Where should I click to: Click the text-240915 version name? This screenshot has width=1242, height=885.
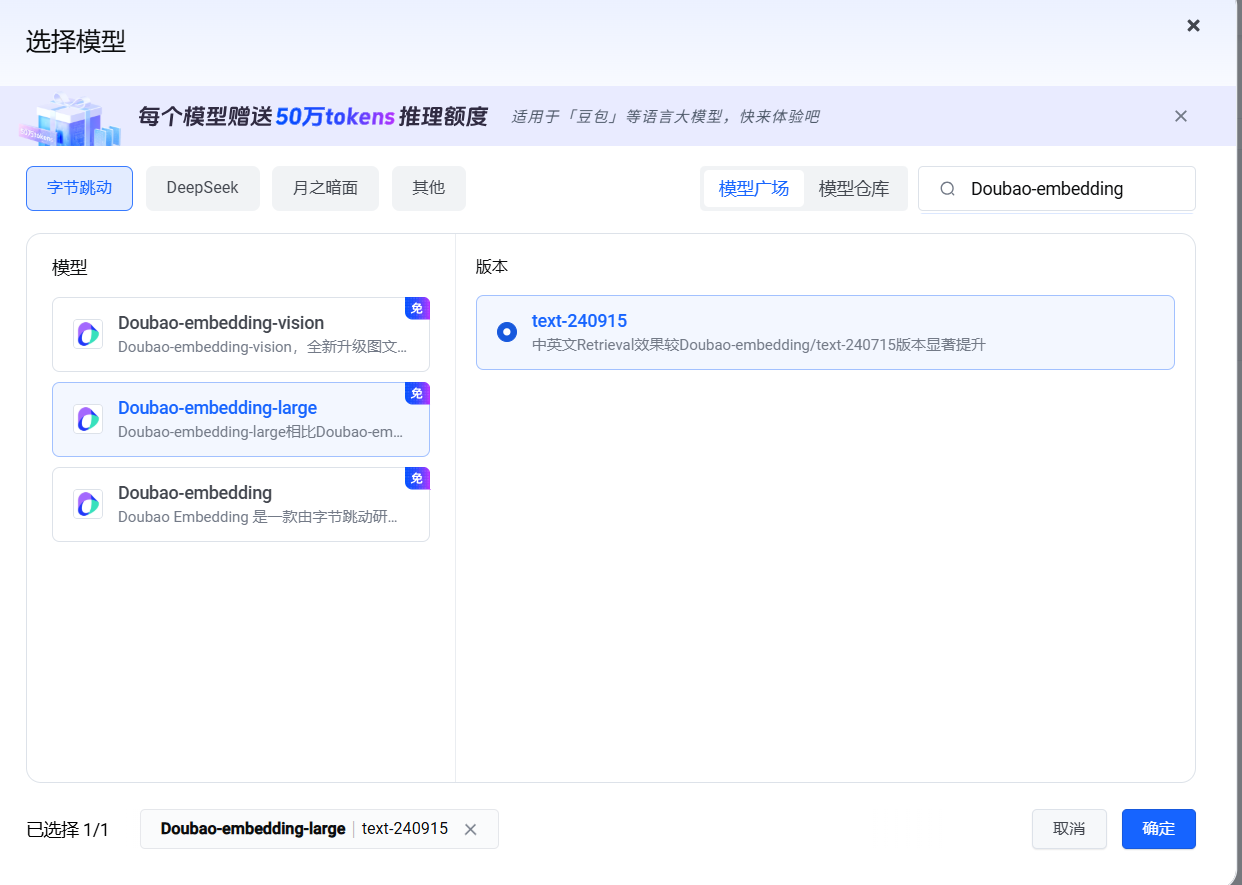[579, 321]
